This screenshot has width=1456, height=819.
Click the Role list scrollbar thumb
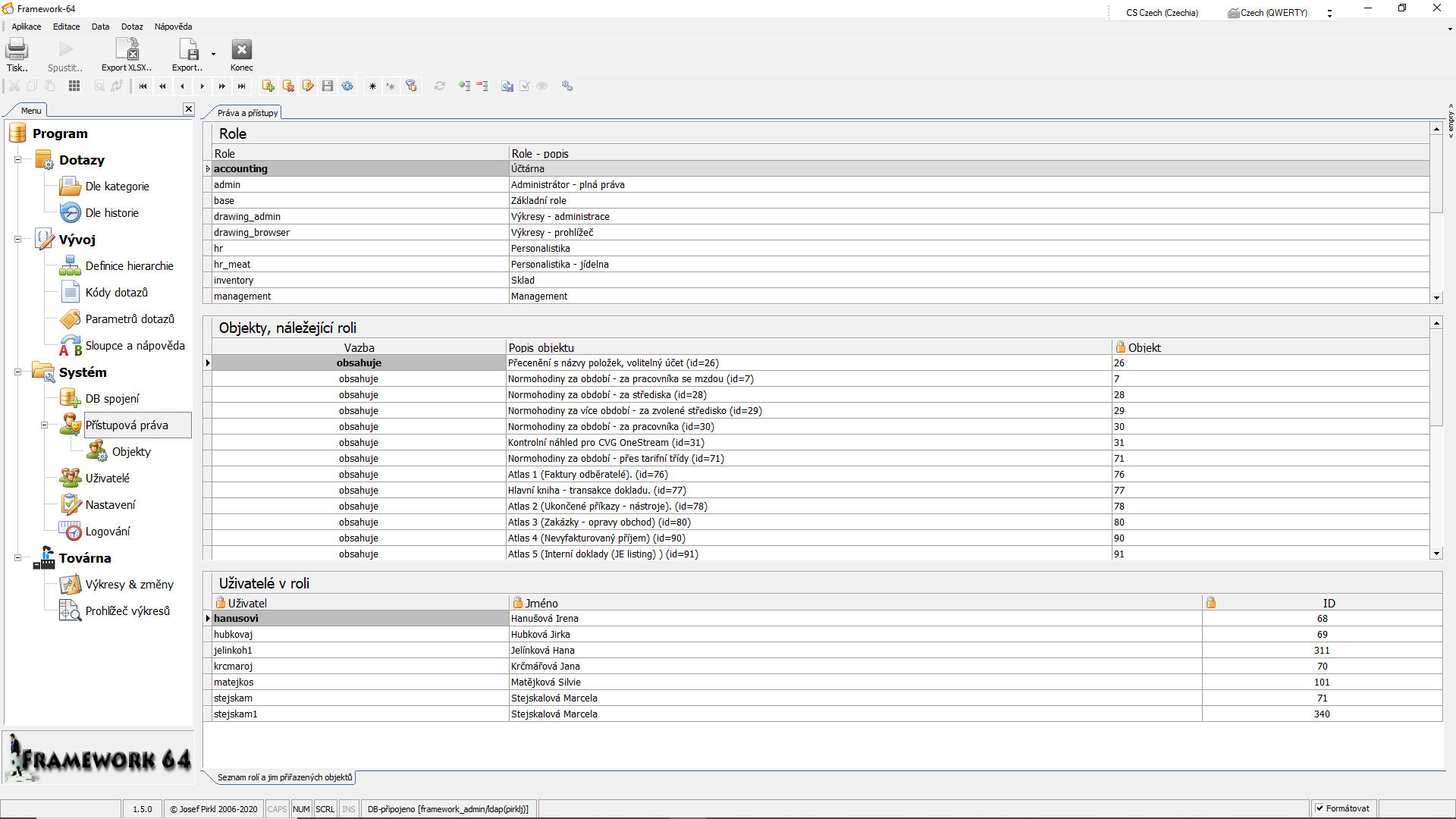[x=1436, y=174]
